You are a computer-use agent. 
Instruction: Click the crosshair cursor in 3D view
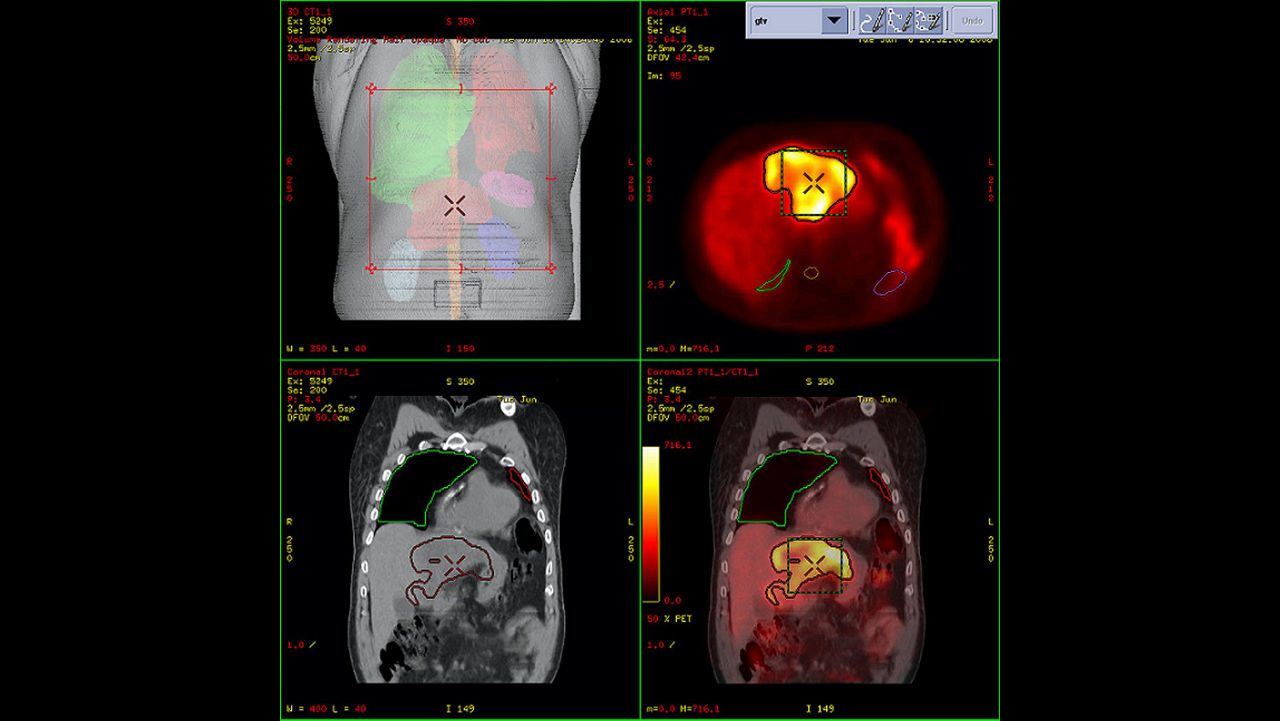pos(455,205)
